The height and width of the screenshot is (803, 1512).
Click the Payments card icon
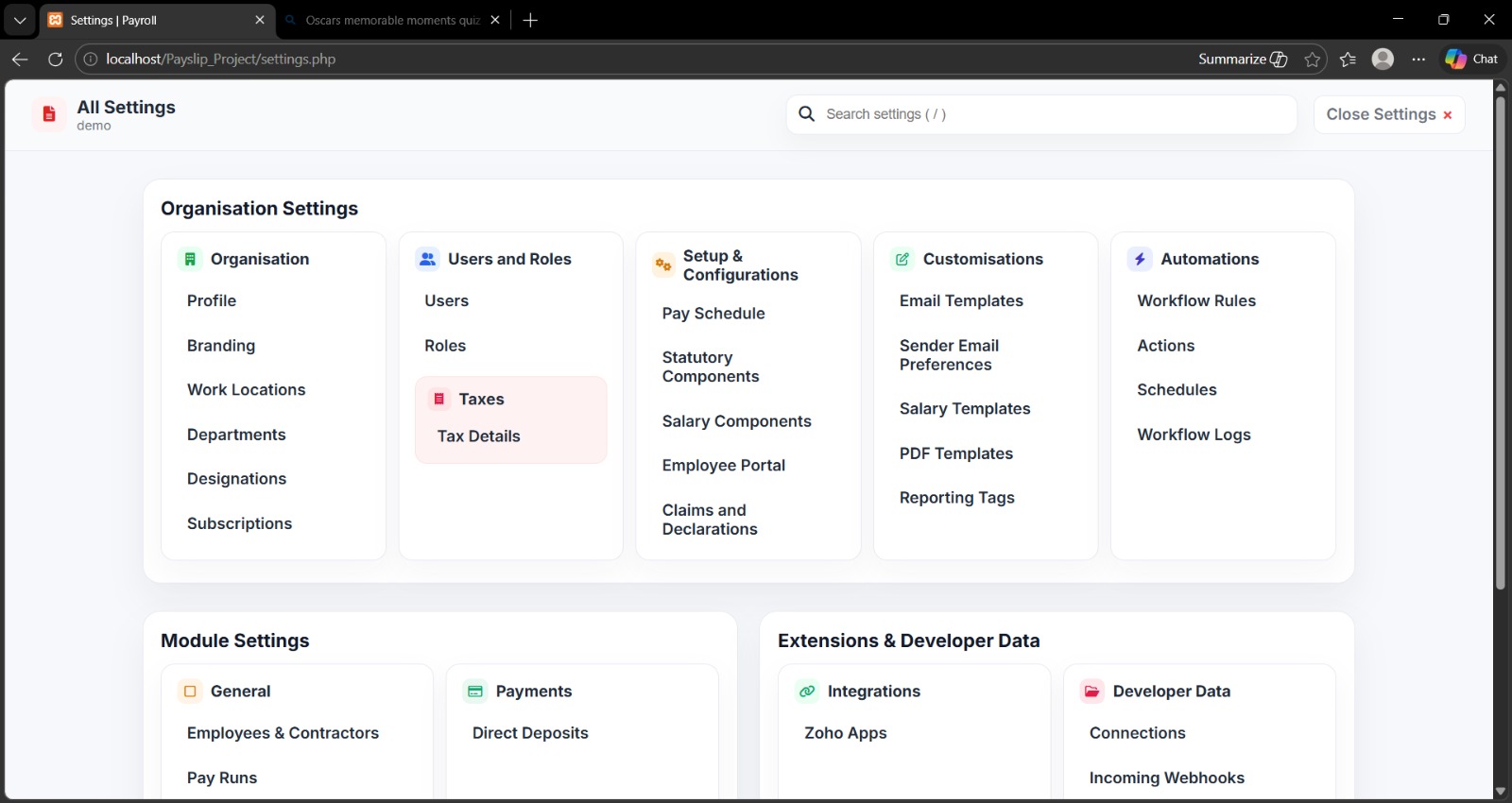[x=475, y=692]
